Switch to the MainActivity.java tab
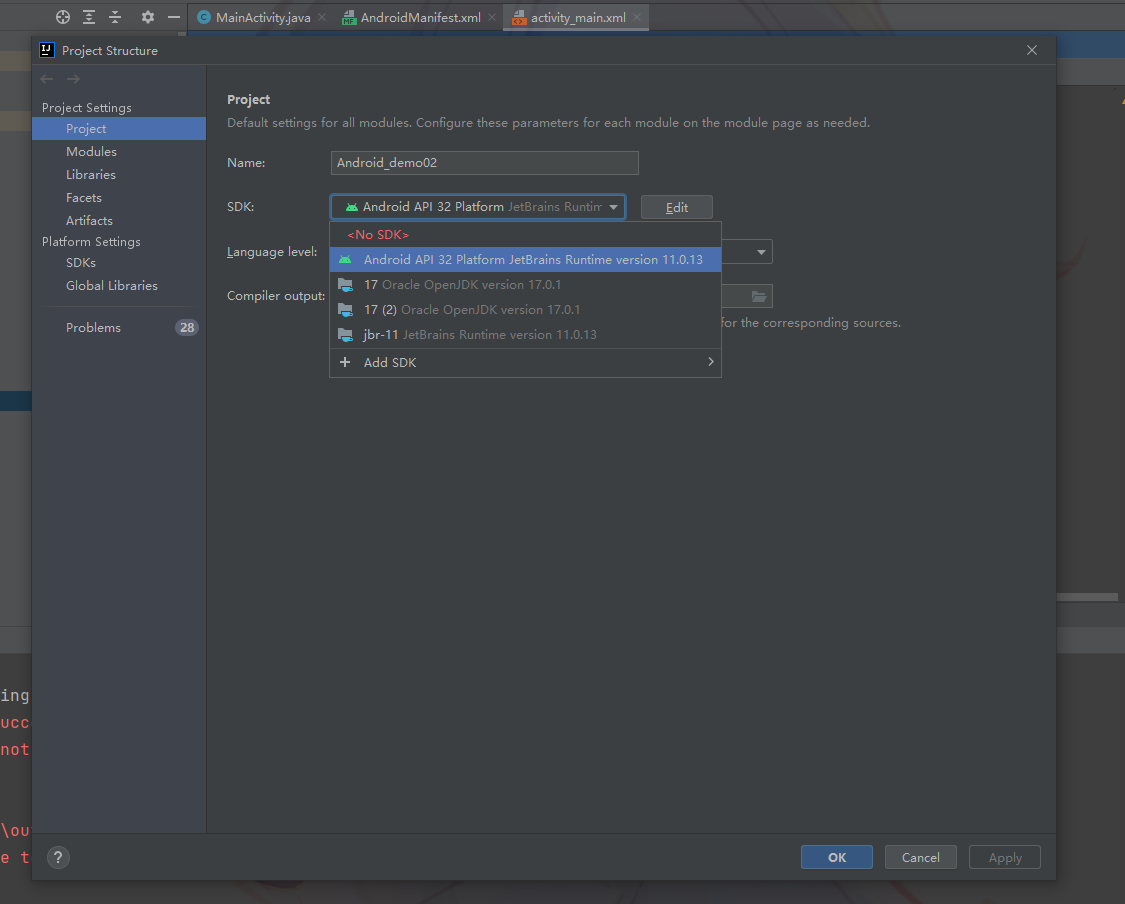 coord(263,17)
